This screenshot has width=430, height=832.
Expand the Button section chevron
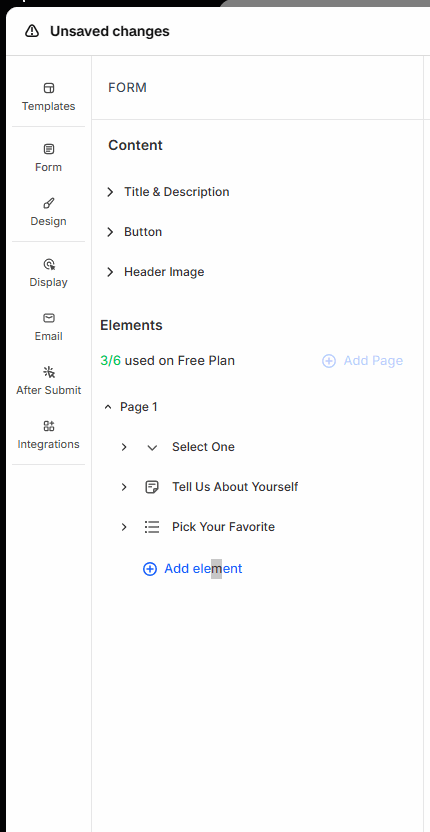(110, 232)
